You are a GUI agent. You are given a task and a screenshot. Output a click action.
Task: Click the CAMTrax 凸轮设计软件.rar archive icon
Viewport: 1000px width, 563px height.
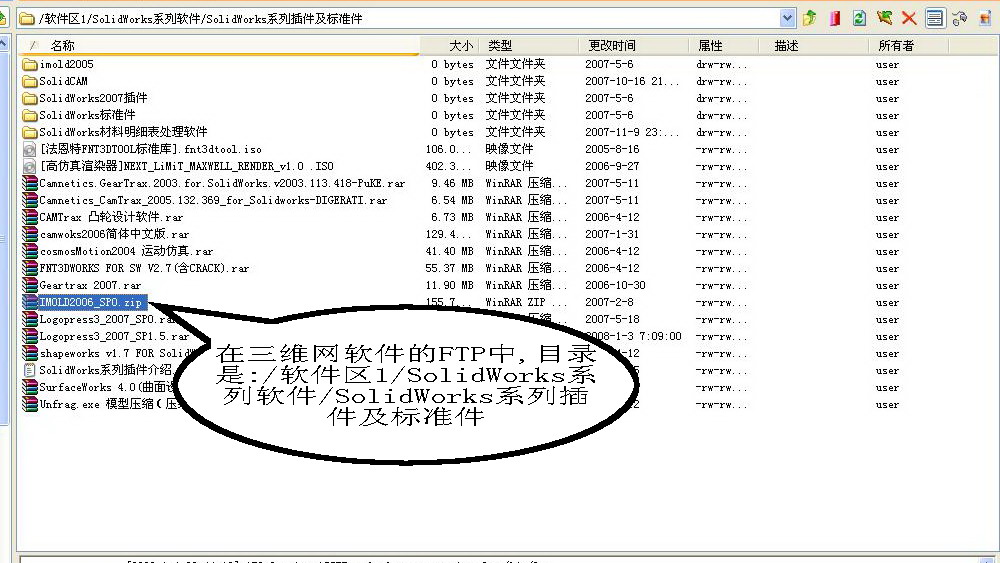tap(29, 217)
